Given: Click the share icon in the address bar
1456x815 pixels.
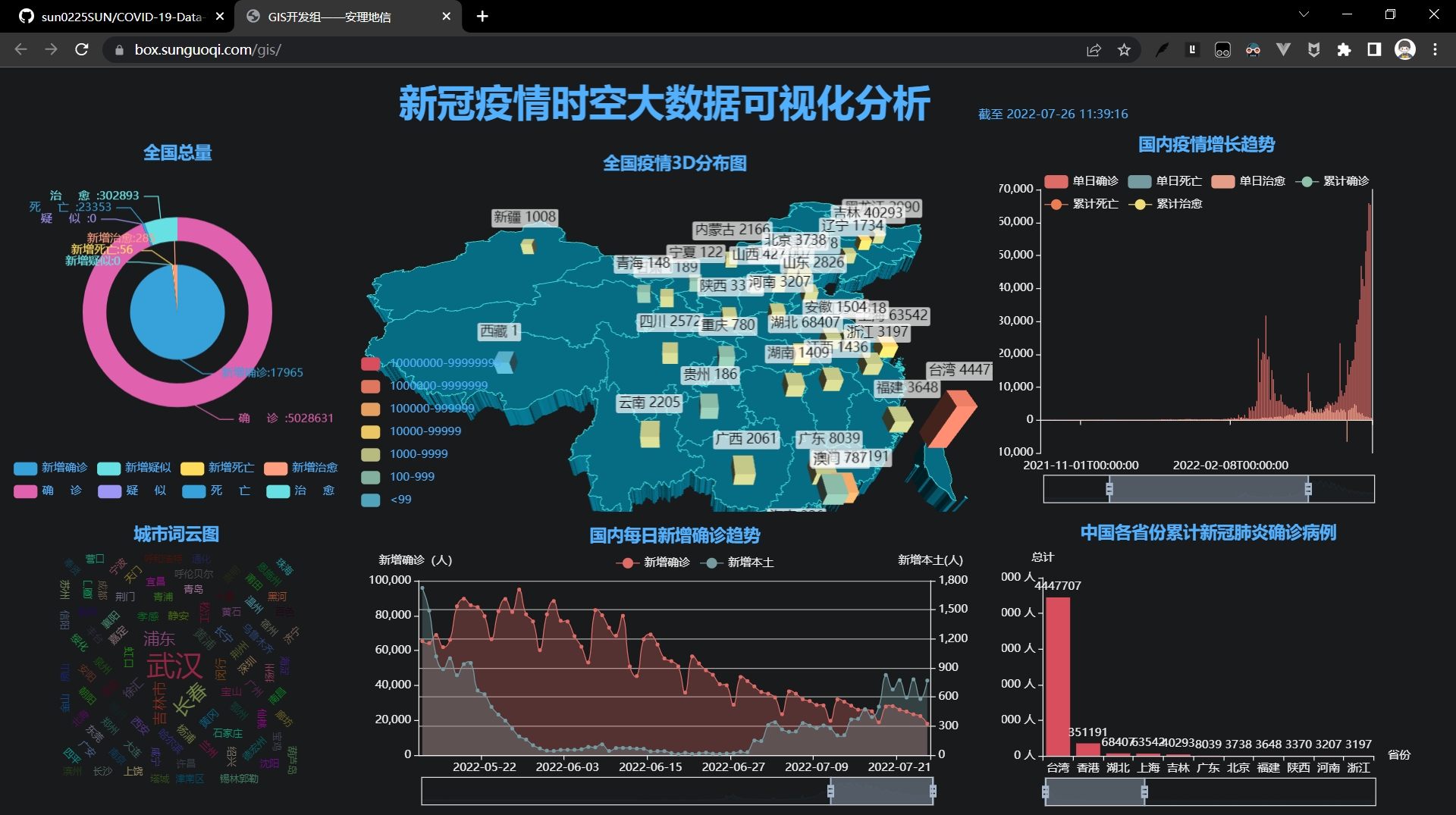Looking at the screenshot, I should pos(1094,49).
